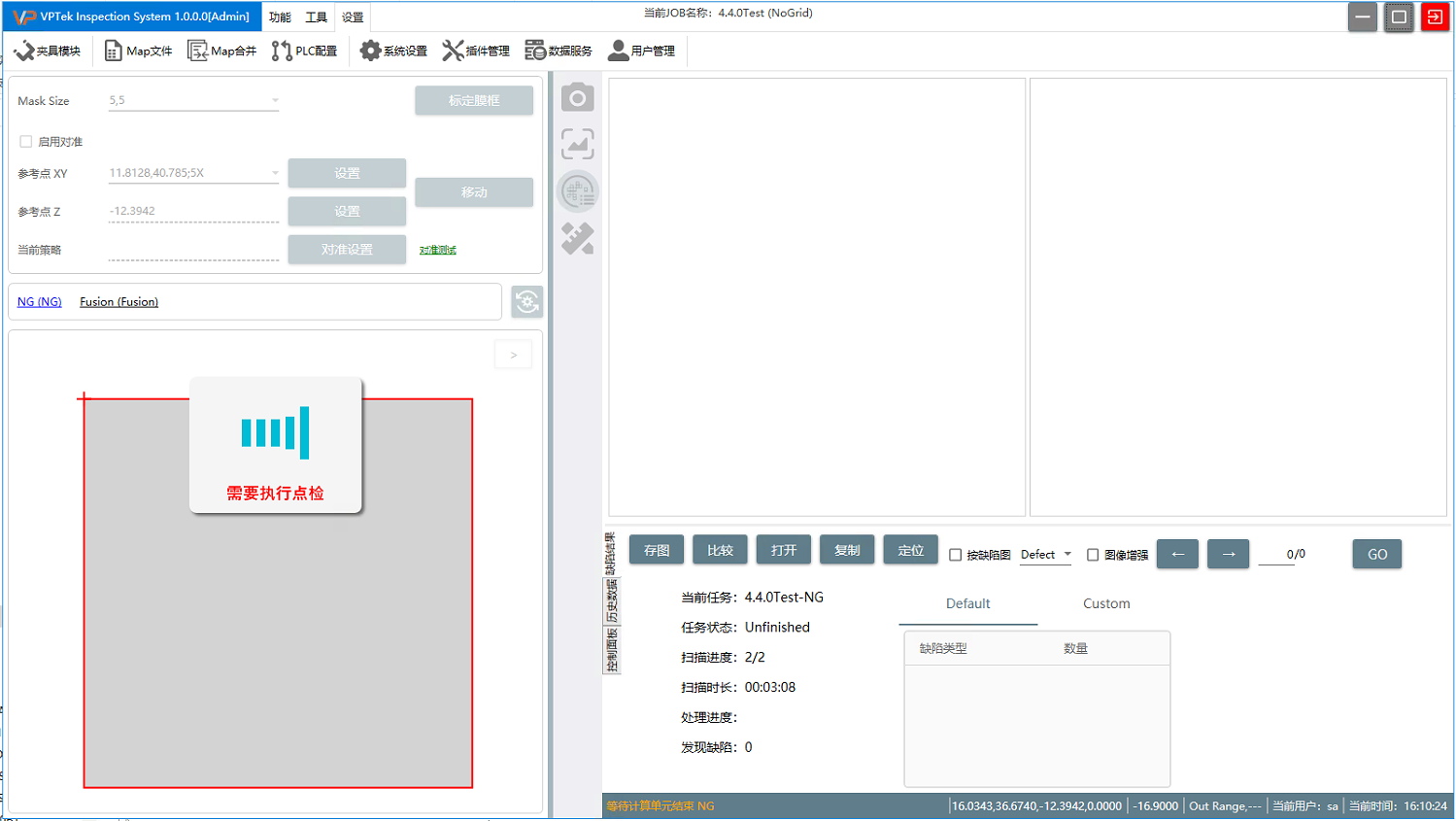
Task: Click the camera capture icon
Action: [x=577, y=98]
